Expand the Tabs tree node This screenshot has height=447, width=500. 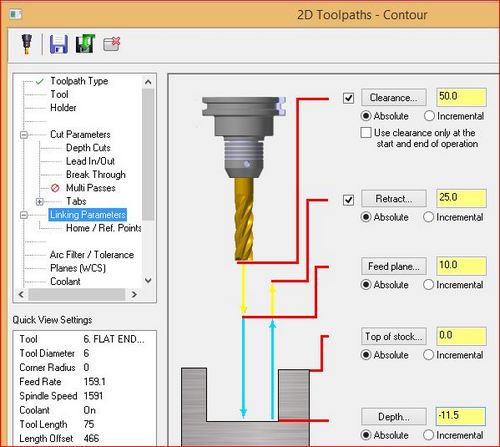(x=40, y=202)
